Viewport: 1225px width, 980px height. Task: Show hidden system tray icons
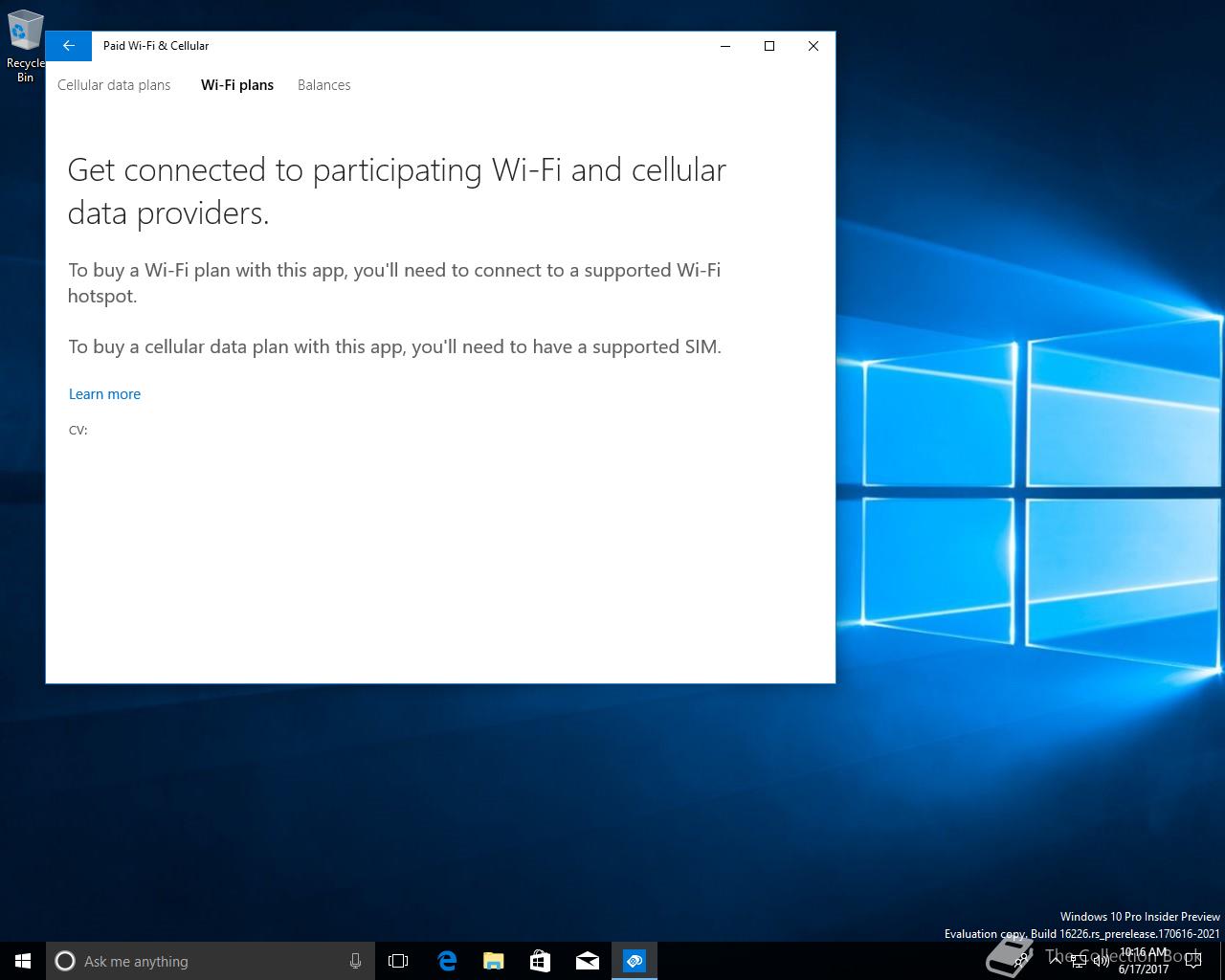click(1057, 961)
